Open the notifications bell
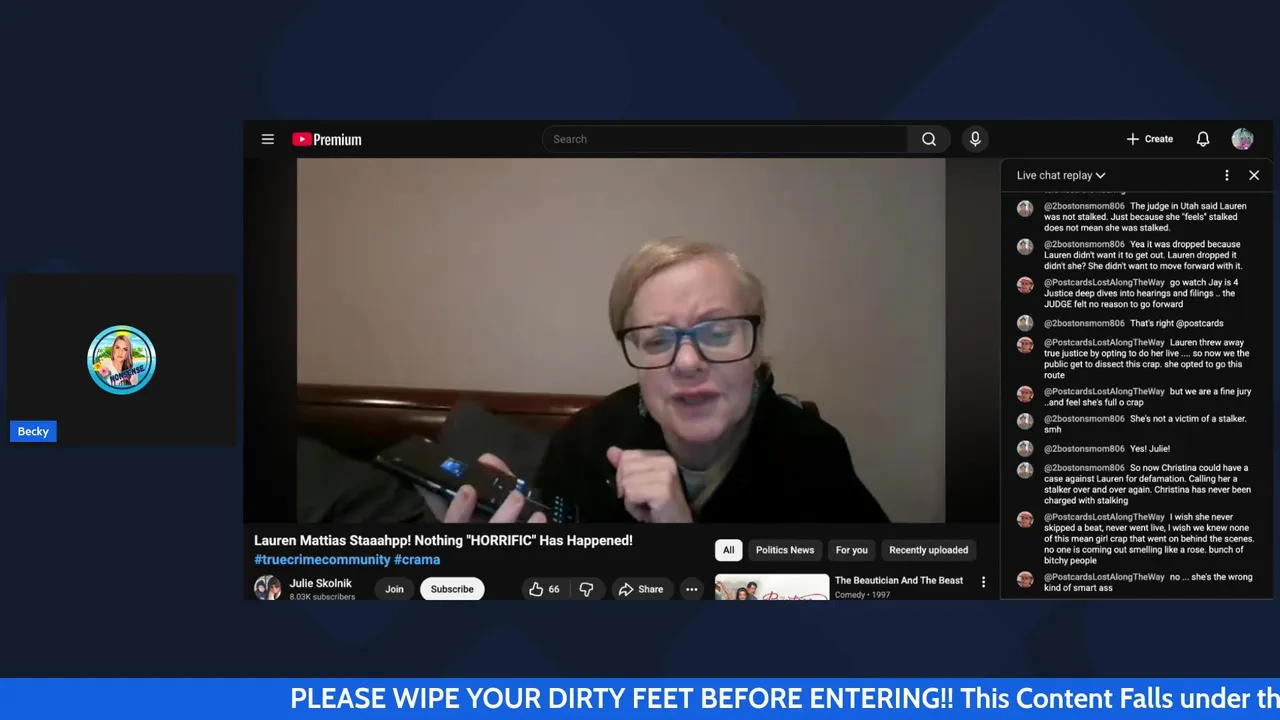Image resolution: width=1280 pixels, height=720 pixels. pos(1203,139)
